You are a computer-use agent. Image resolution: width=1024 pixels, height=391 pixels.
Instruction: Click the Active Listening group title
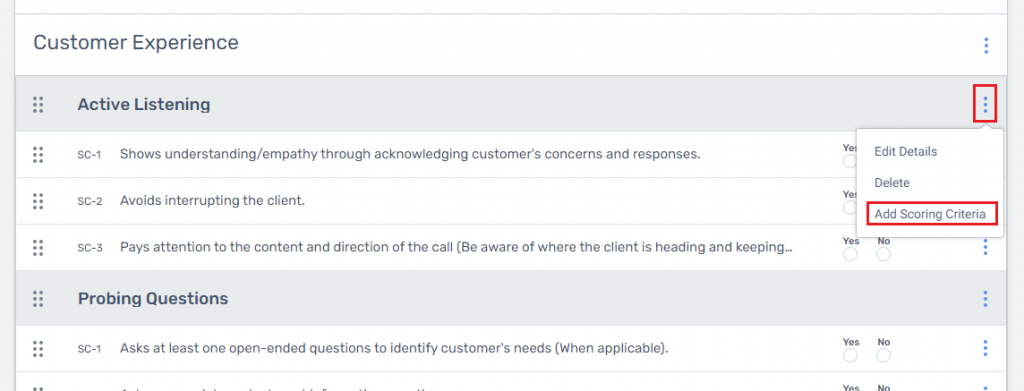pos(144,104)
